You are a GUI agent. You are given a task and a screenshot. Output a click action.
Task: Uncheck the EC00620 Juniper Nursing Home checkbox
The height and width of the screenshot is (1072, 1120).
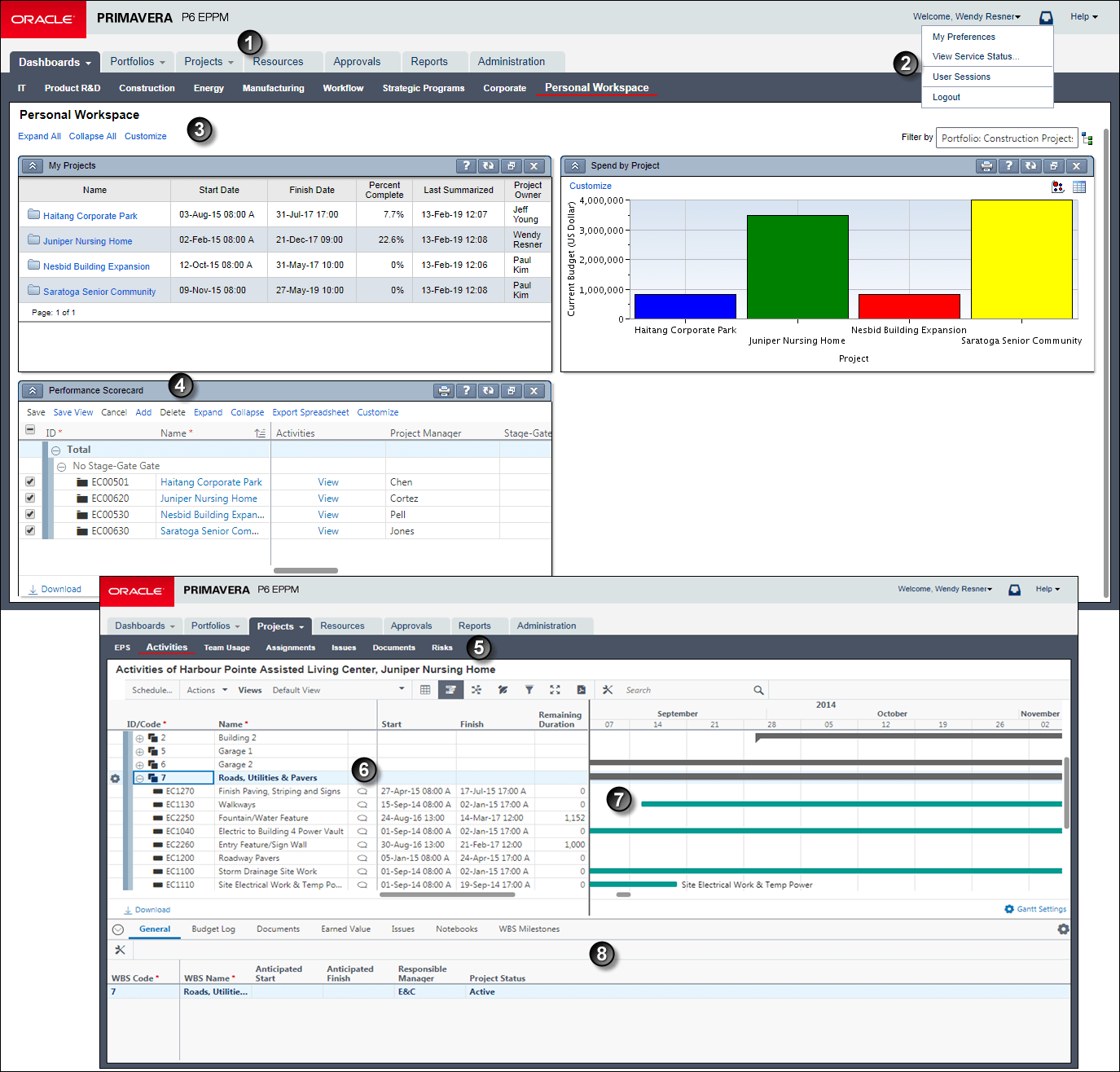(30, 498)
